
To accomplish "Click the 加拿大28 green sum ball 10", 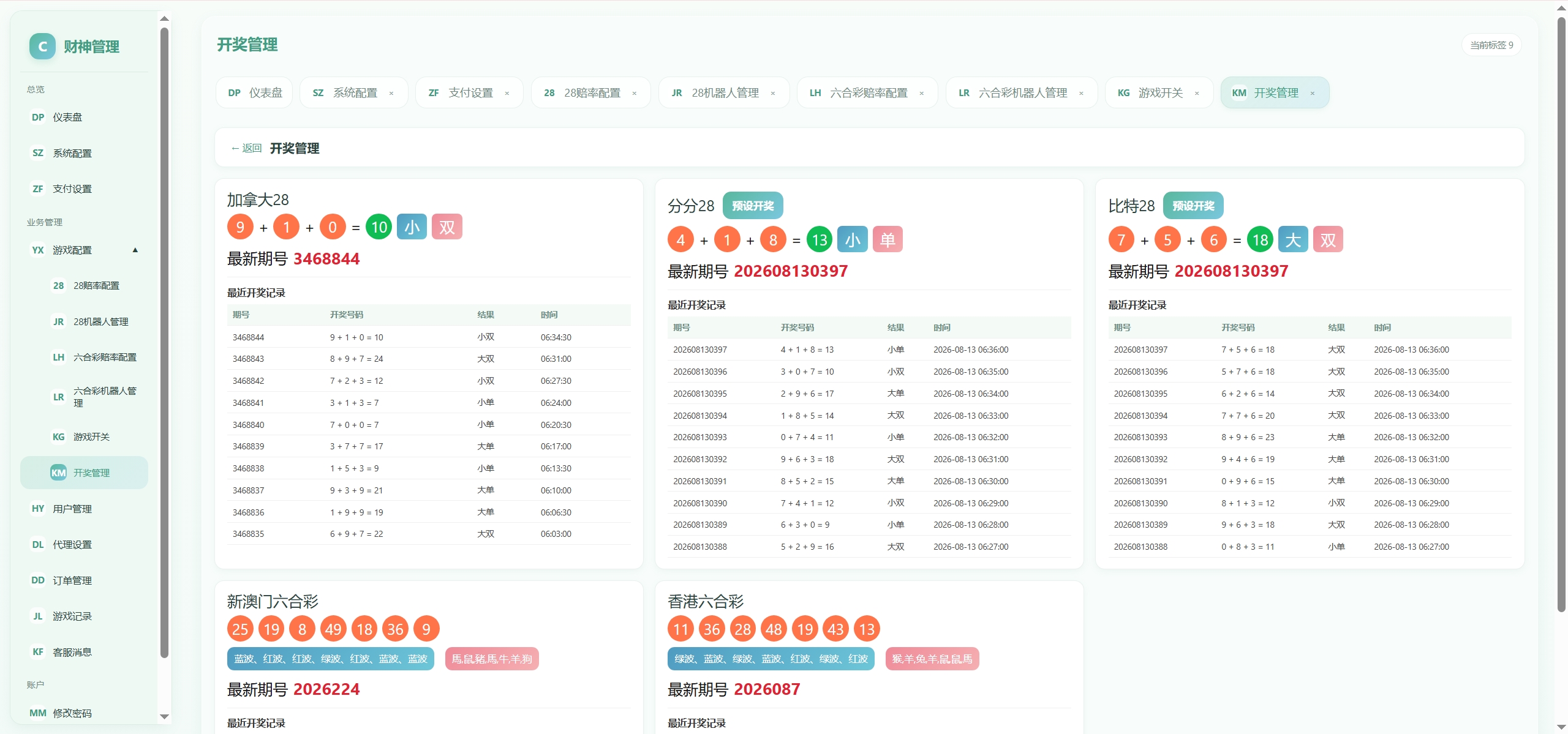I will point(379,227).
